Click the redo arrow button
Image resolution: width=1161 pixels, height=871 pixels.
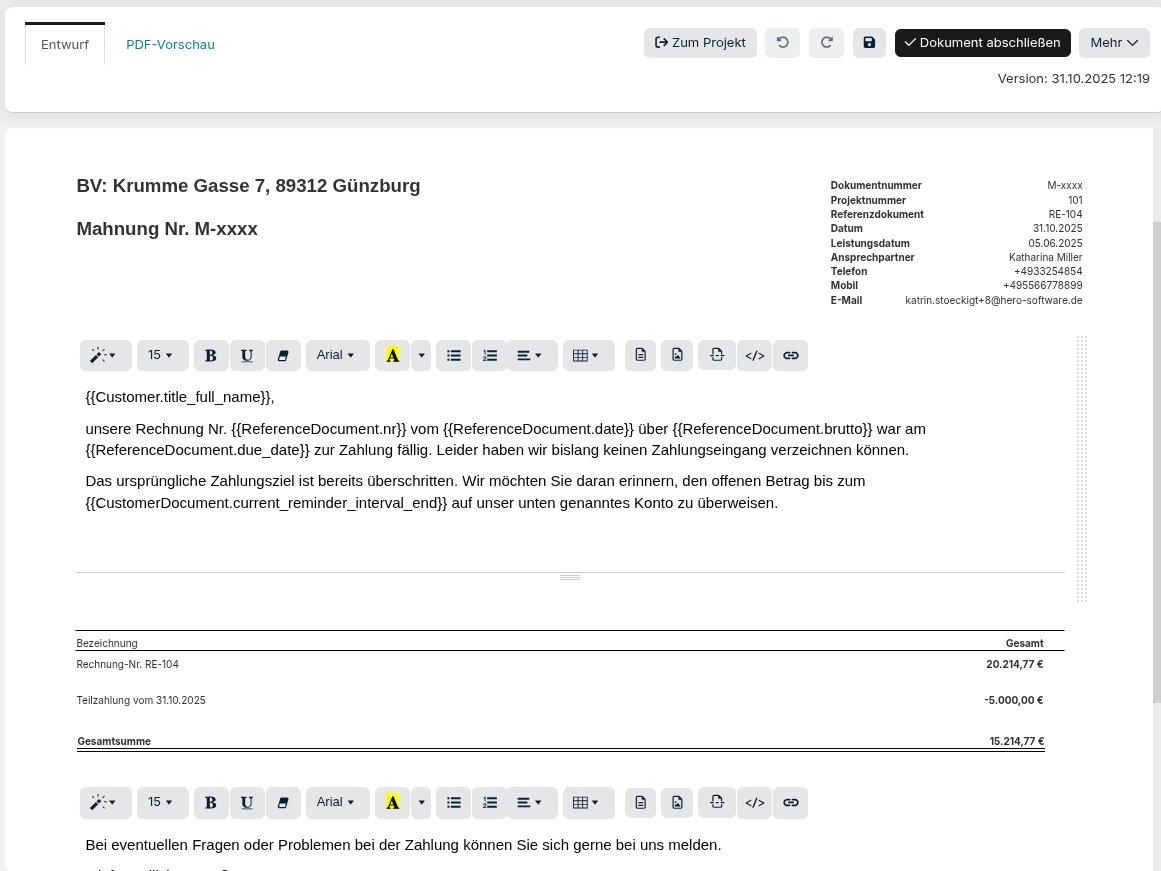826,43
